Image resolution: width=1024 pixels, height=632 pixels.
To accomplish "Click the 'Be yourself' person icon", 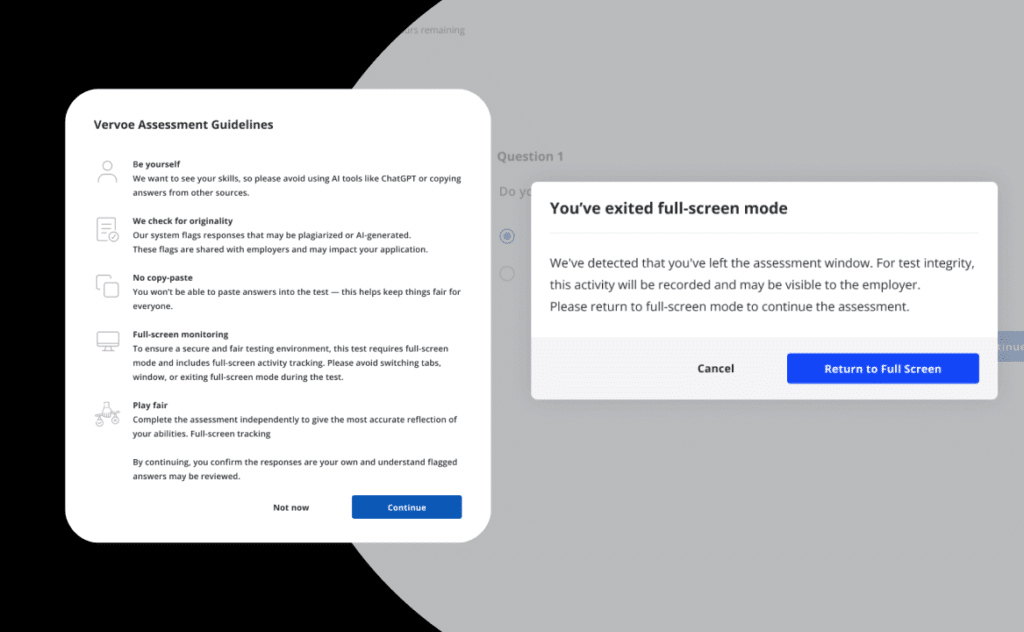I will tap(107, 170).
